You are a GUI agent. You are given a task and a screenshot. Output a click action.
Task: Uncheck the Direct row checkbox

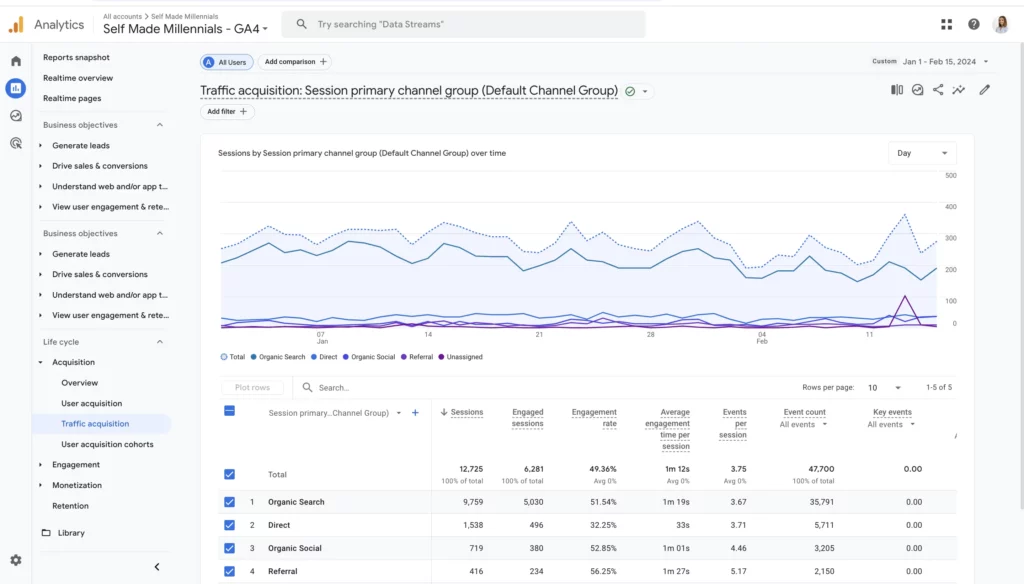pos(229,524)
